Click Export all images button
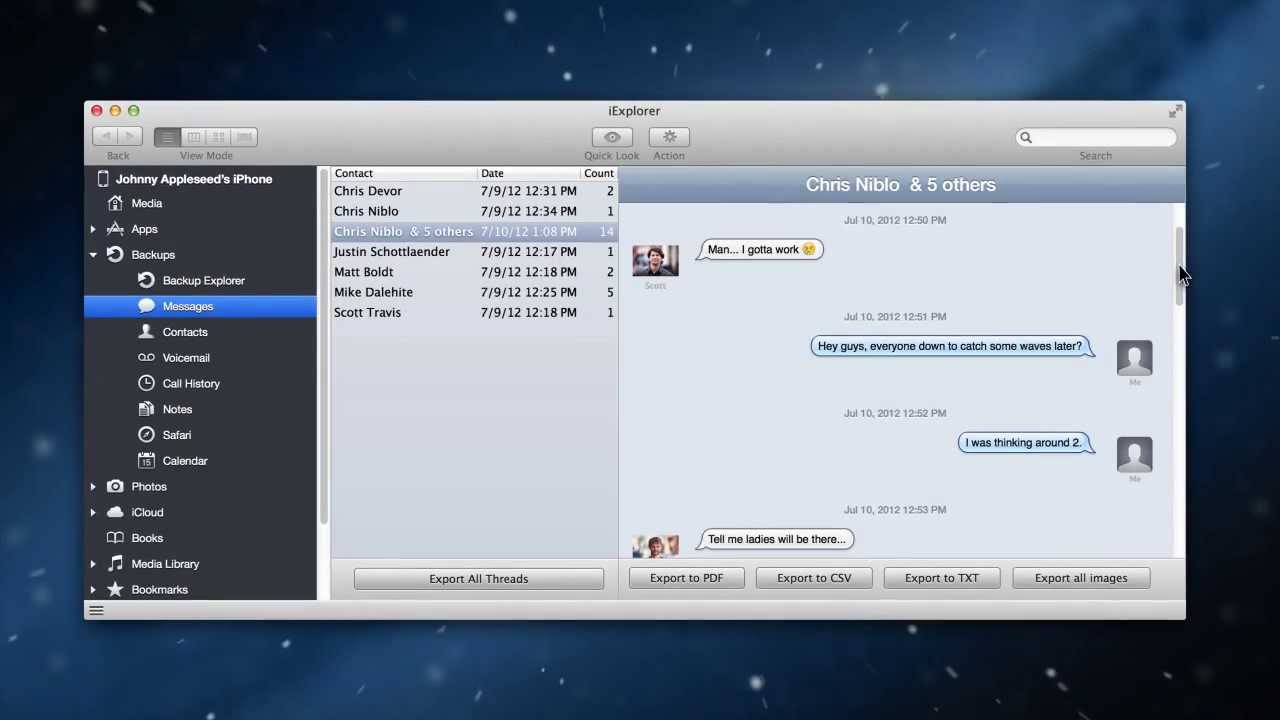The height and width of the screenshot is (720, 1280). coord(1081,578)
